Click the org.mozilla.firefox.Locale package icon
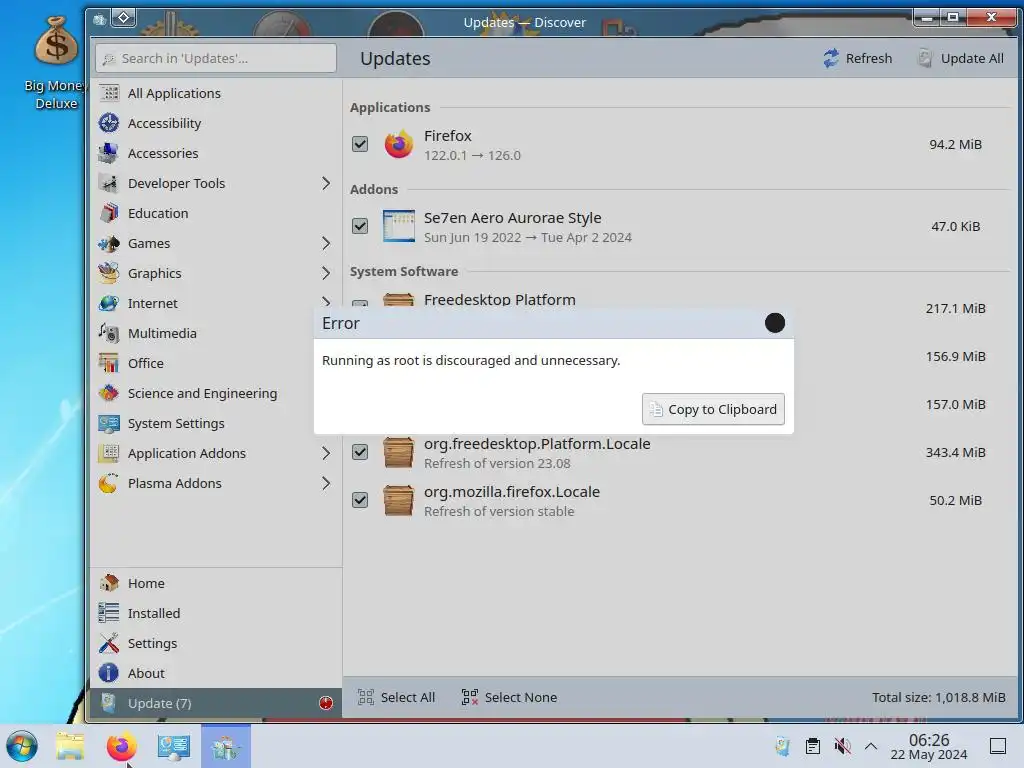 (x=398, y=500)
